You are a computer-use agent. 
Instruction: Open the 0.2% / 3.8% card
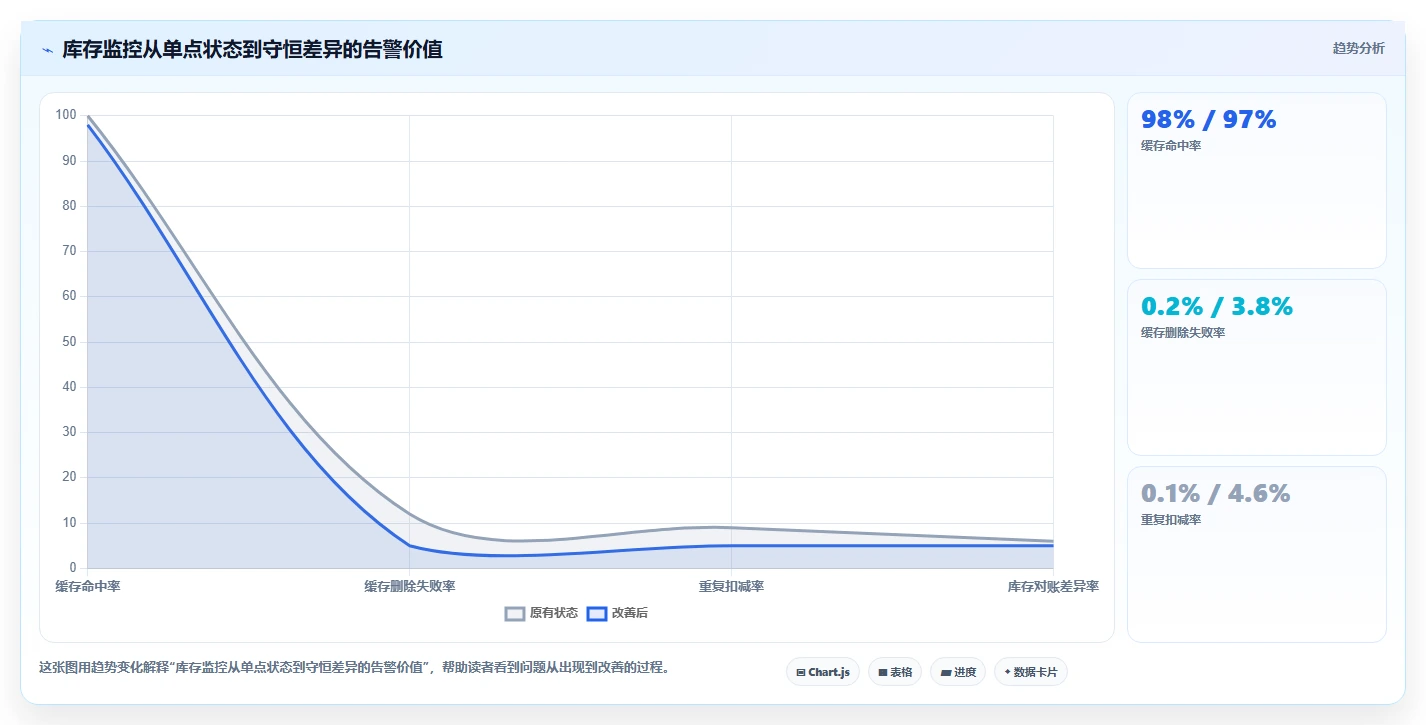coord(1257,368)
